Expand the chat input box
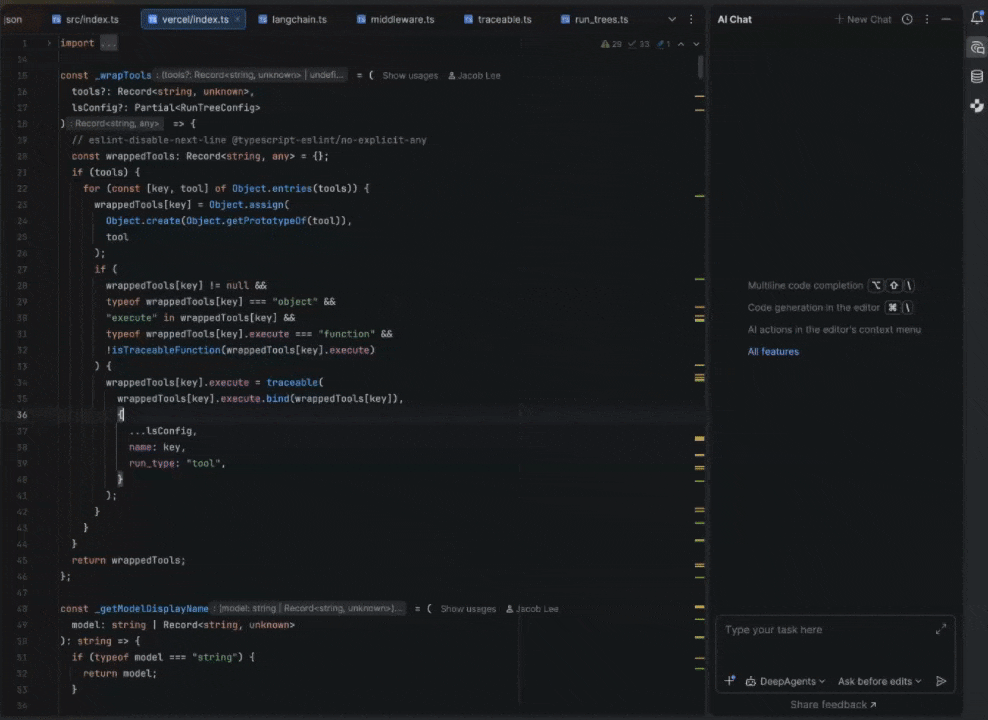Image resolution: width=988 pixels, height=720 pixels. point(940,629)
